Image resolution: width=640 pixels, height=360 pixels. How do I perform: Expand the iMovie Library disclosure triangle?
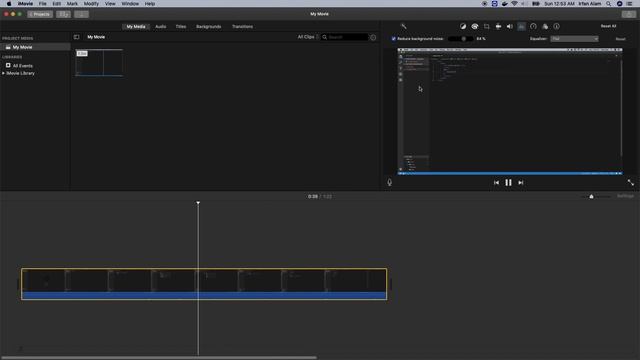(x=3, y=73)
